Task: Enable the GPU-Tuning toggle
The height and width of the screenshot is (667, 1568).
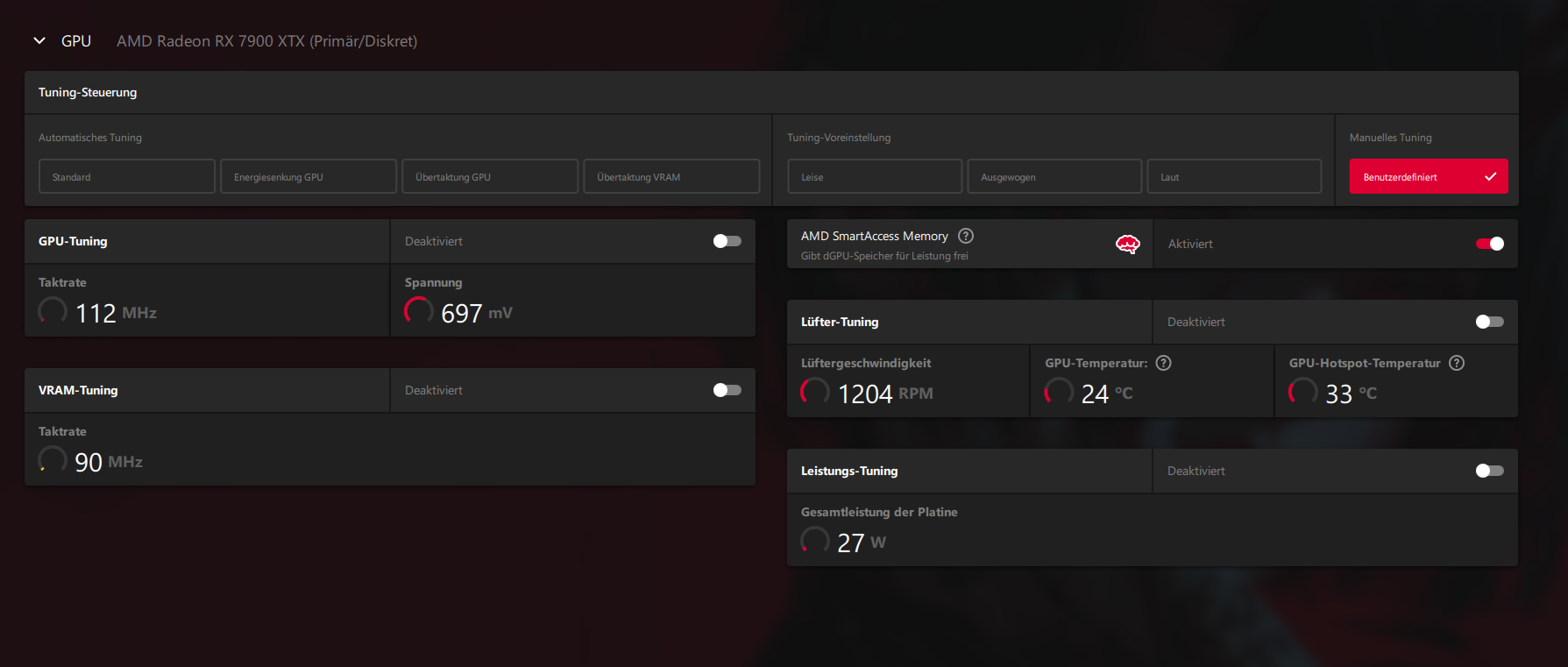Action: pos(727,241)
